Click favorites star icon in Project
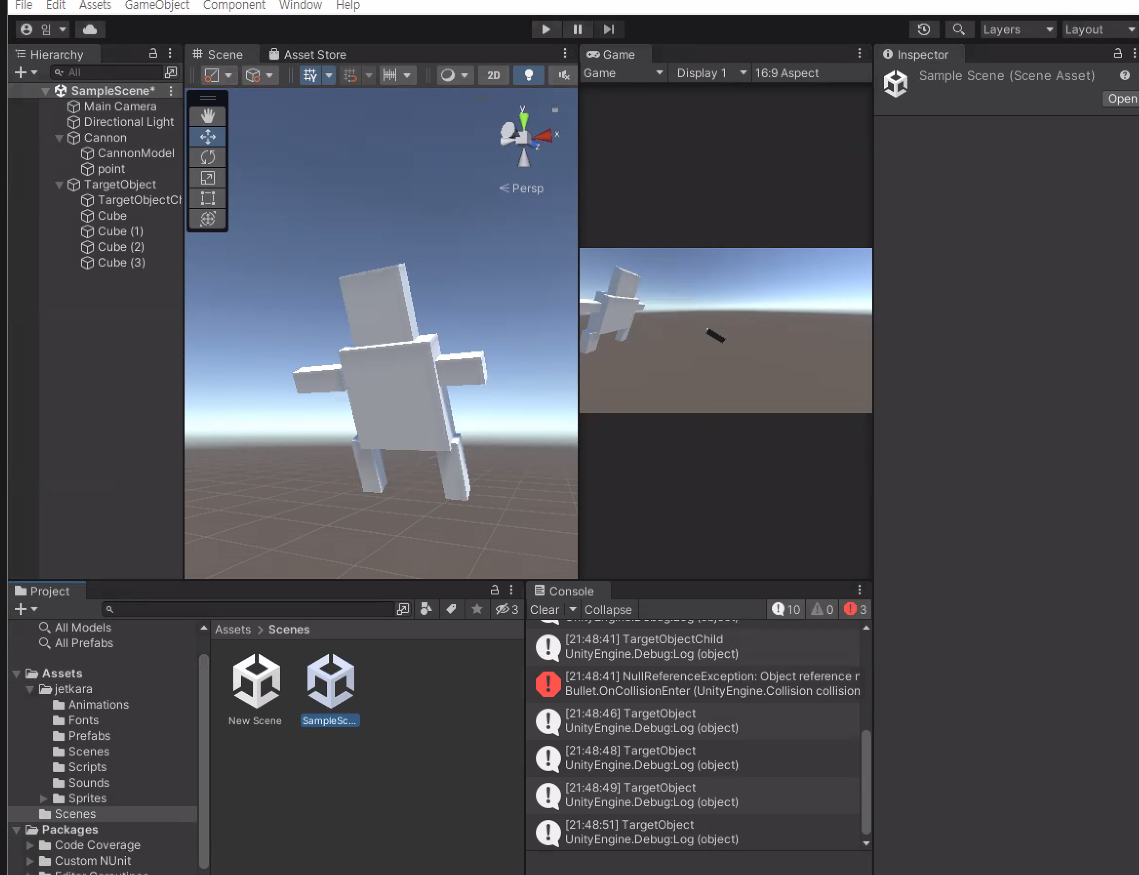This screenshot has width=1139, height=875. coord(477,609)
